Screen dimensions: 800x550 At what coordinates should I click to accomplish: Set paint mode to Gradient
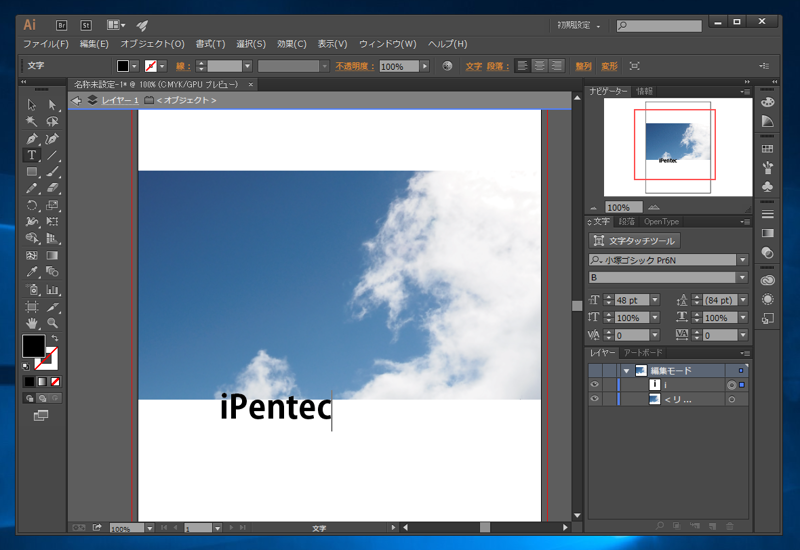coord(42,382)
